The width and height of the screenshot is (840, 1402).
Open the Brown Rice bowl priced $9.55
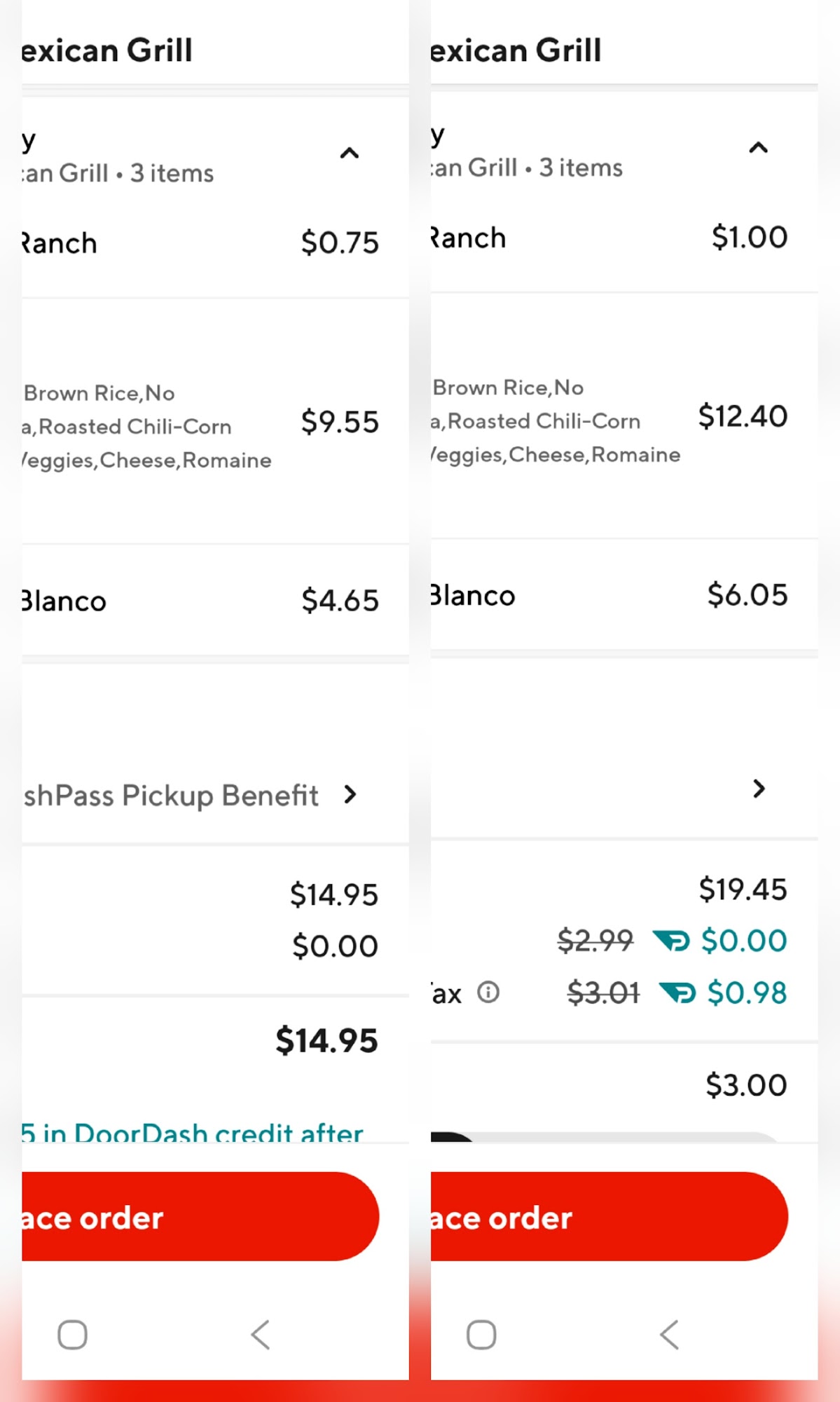200,423
